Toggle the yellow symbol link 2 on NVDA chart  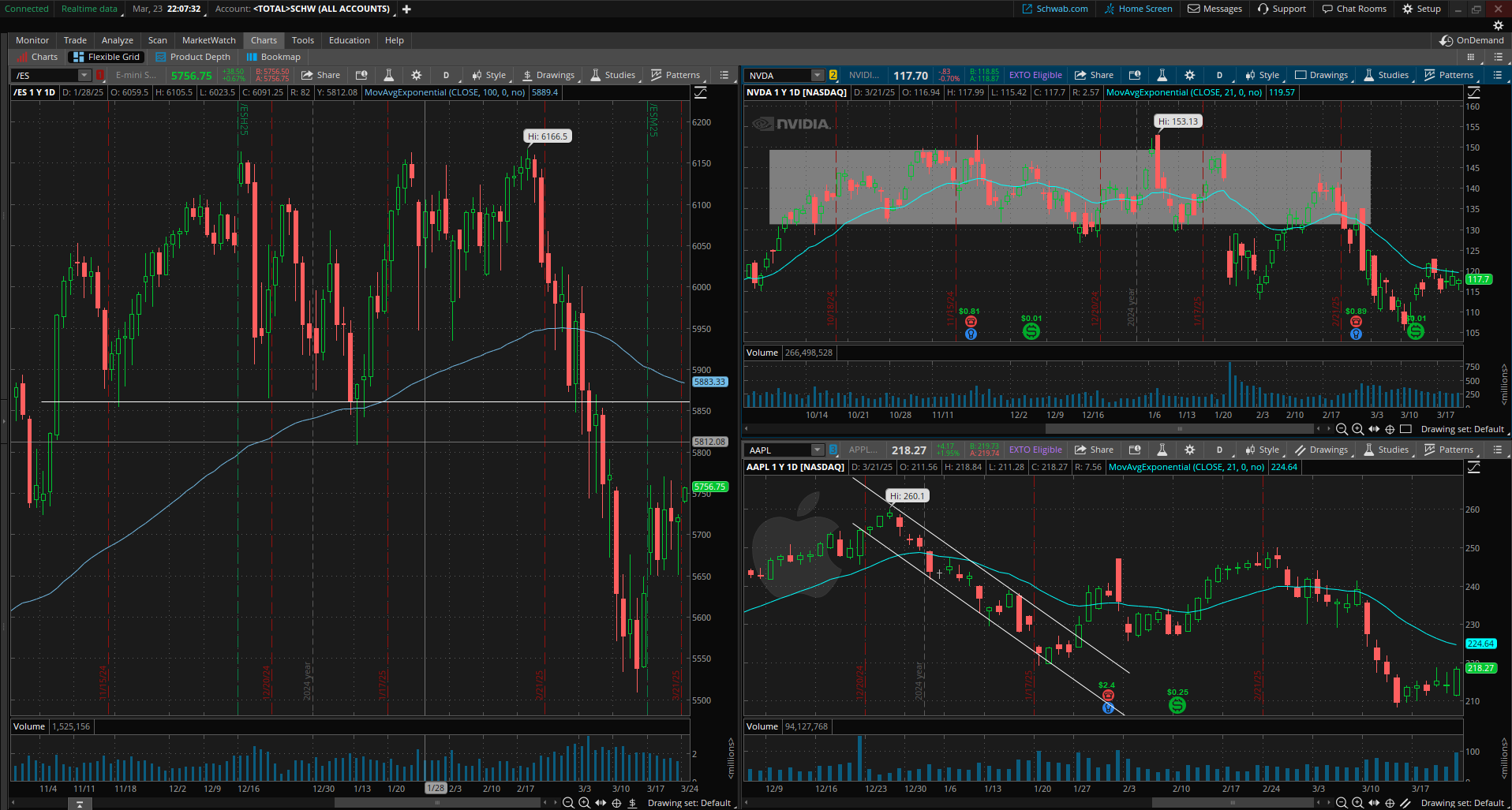(833, 75)
